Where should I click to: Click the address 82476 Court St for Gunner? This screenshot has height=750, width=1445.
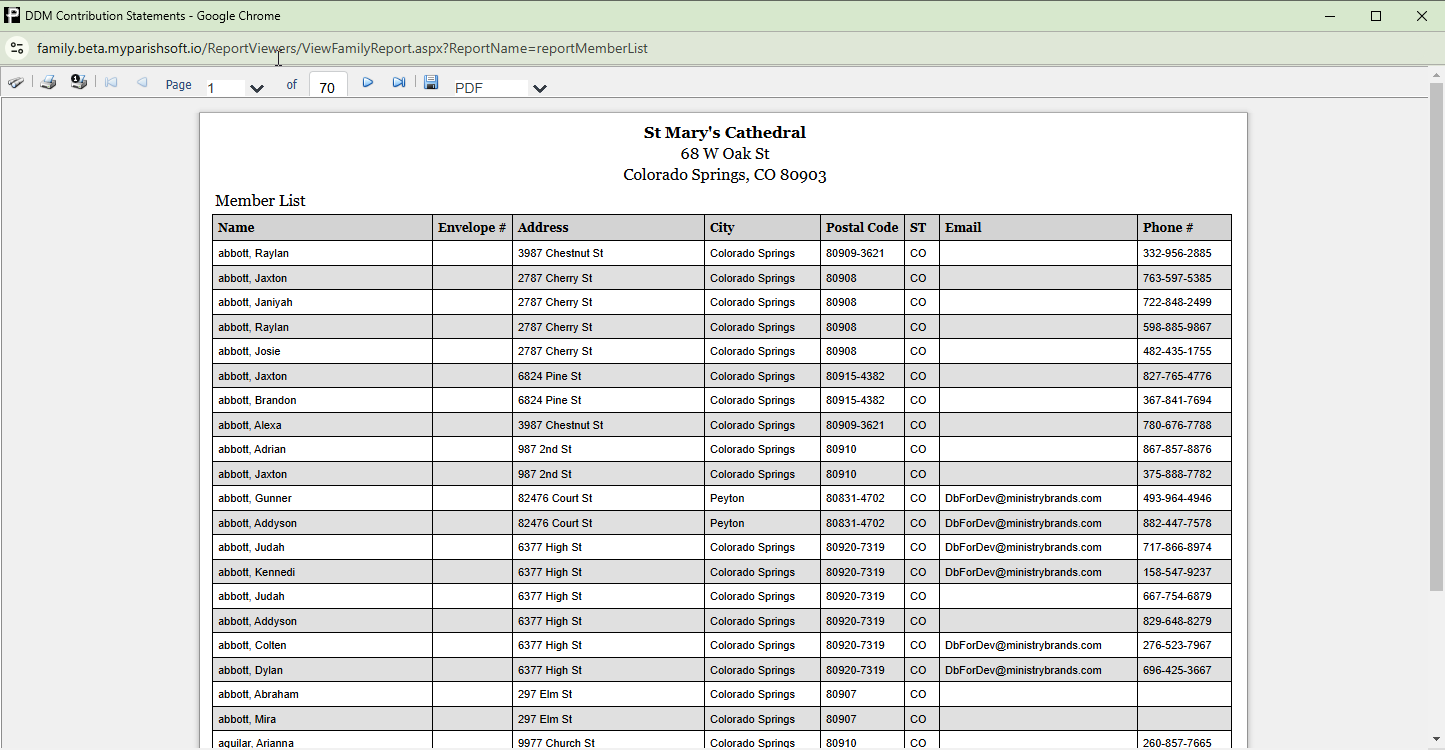pyautogui.click(x=555, y=499)
